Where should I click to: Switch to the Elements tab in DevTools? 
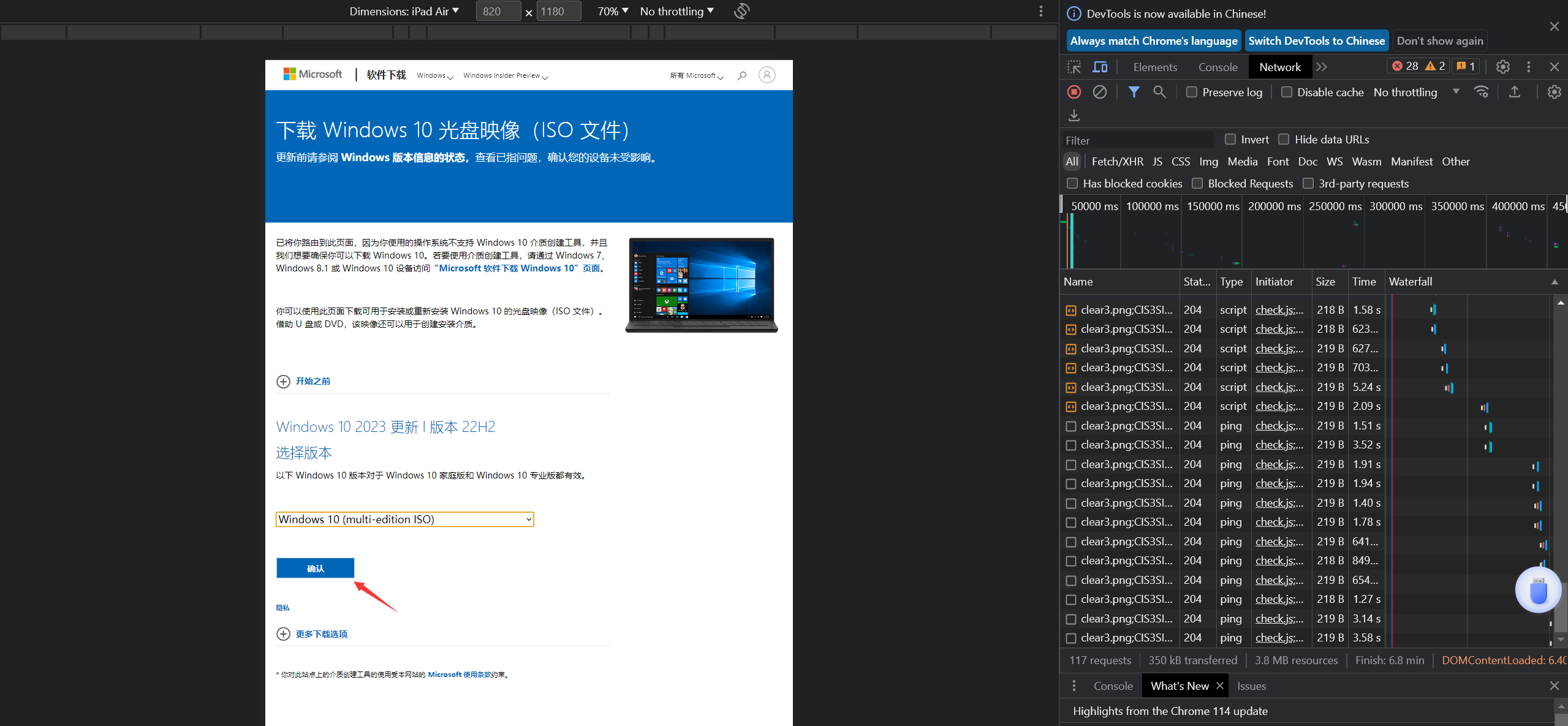1155,67
